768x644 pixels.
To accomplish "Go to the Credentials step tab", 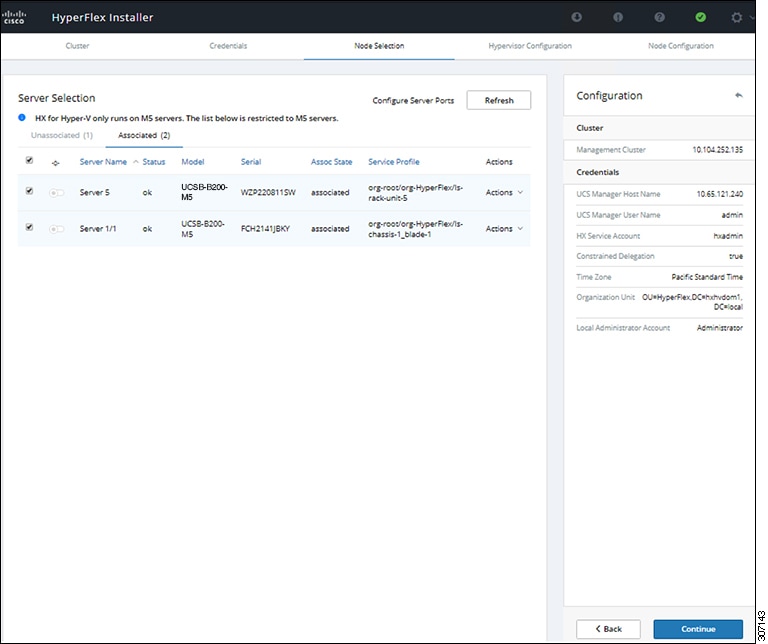I will click(228, 46).
